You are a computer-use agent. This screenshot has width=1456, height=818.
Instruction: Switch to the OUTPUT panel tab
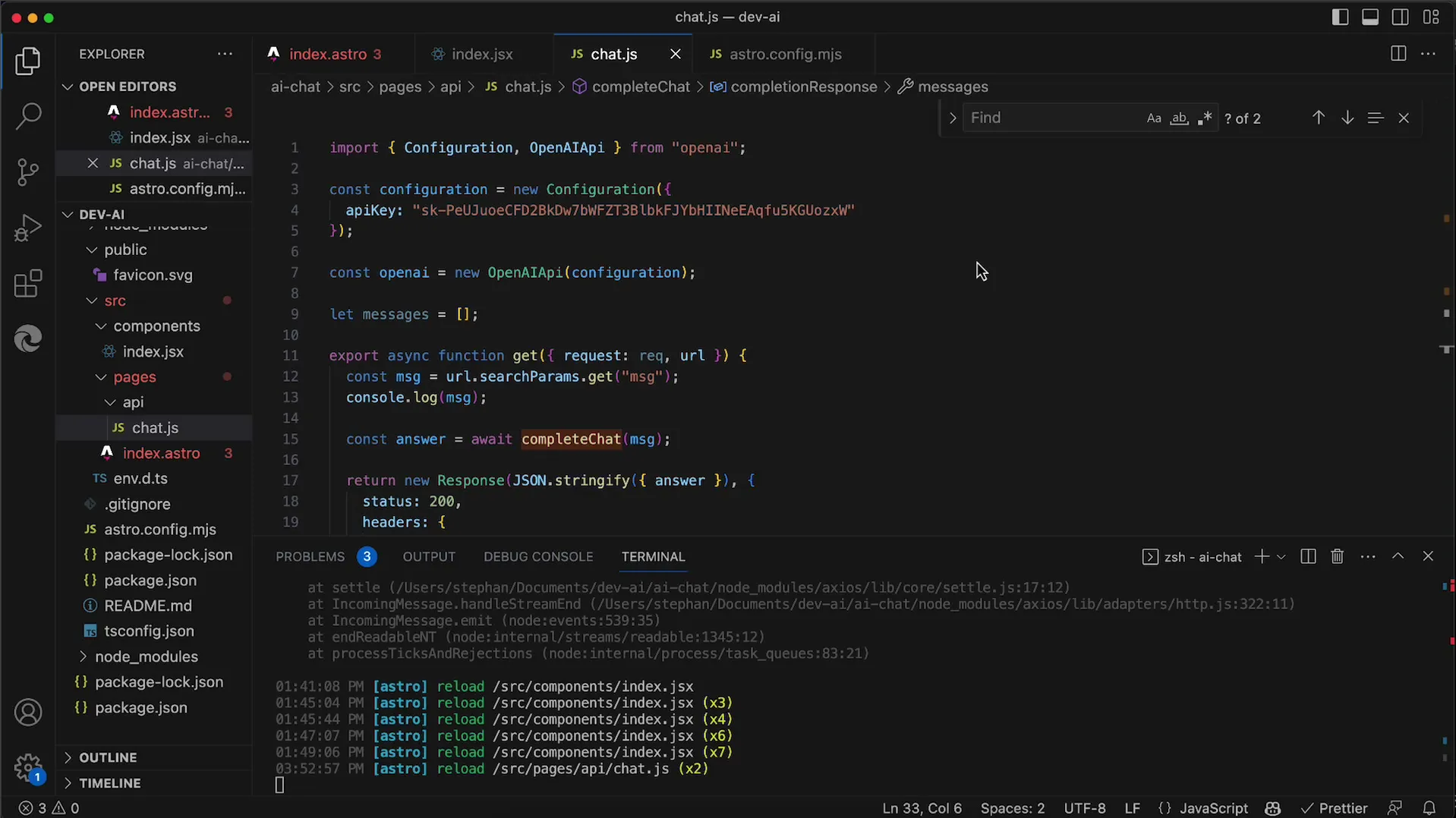(429, 557)
